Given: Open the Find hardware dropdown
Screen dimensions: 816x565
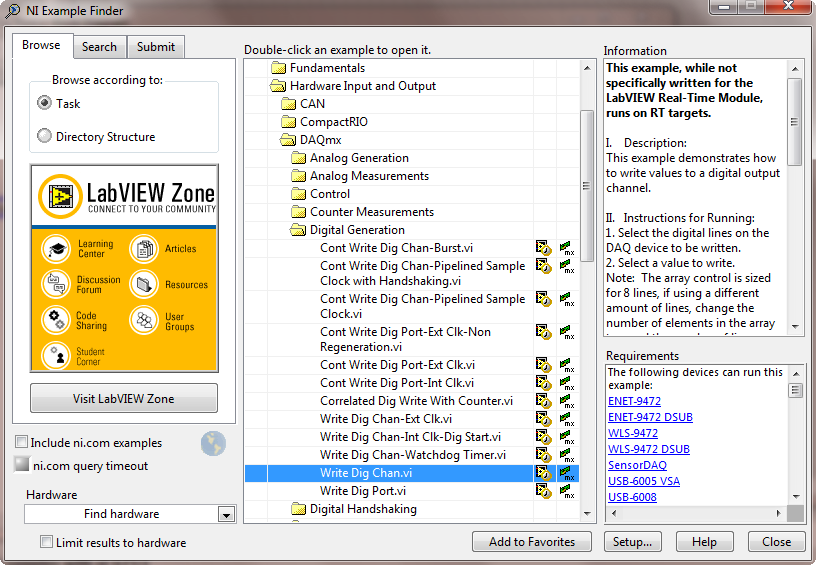Looking at the screenshot, I should [226, 515].
